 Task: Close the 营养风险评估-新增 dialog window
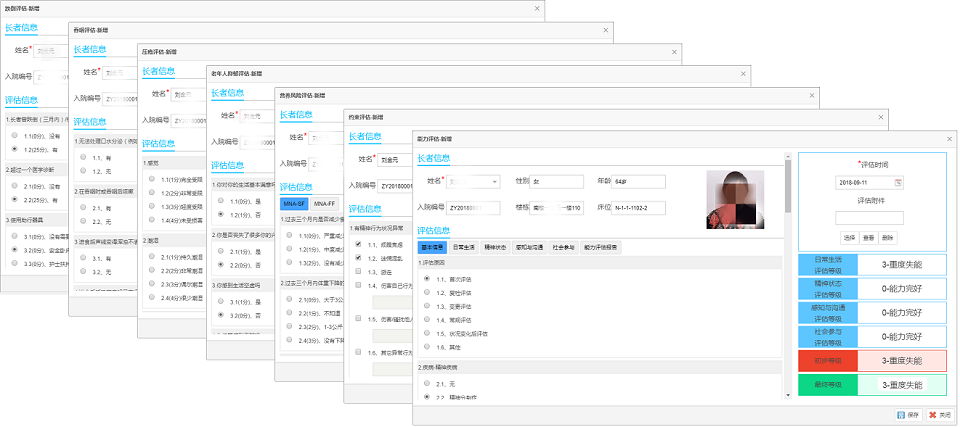coord(813,95)
